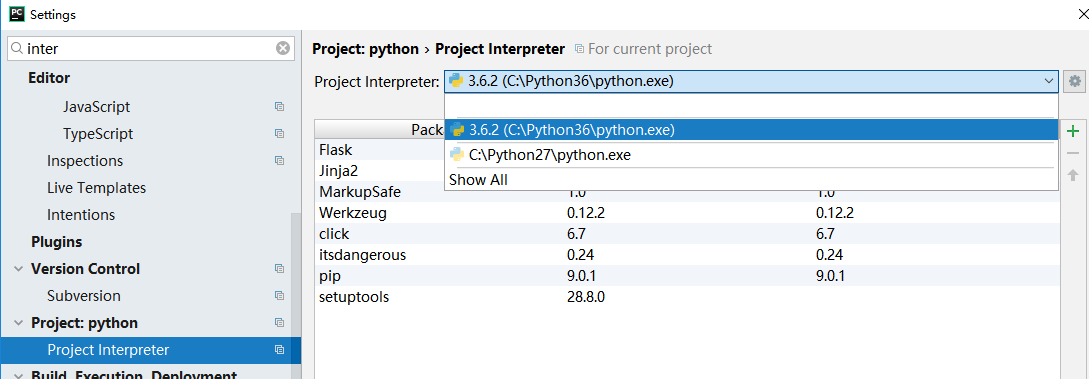Click the project-level icon beside Inspections

pyautogui.click(x=279, y=161)
